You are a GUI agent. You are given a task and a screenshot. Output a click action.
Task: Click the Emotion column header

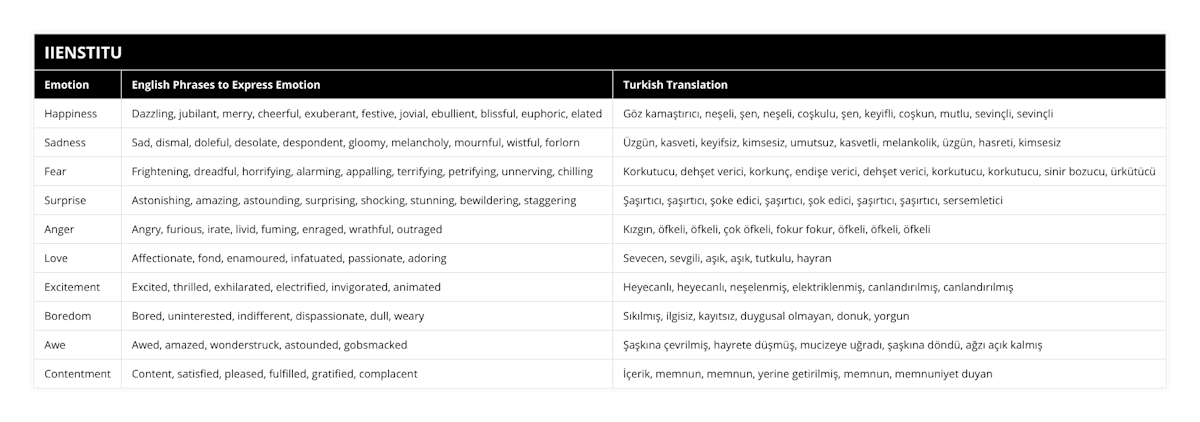point(66,85)
